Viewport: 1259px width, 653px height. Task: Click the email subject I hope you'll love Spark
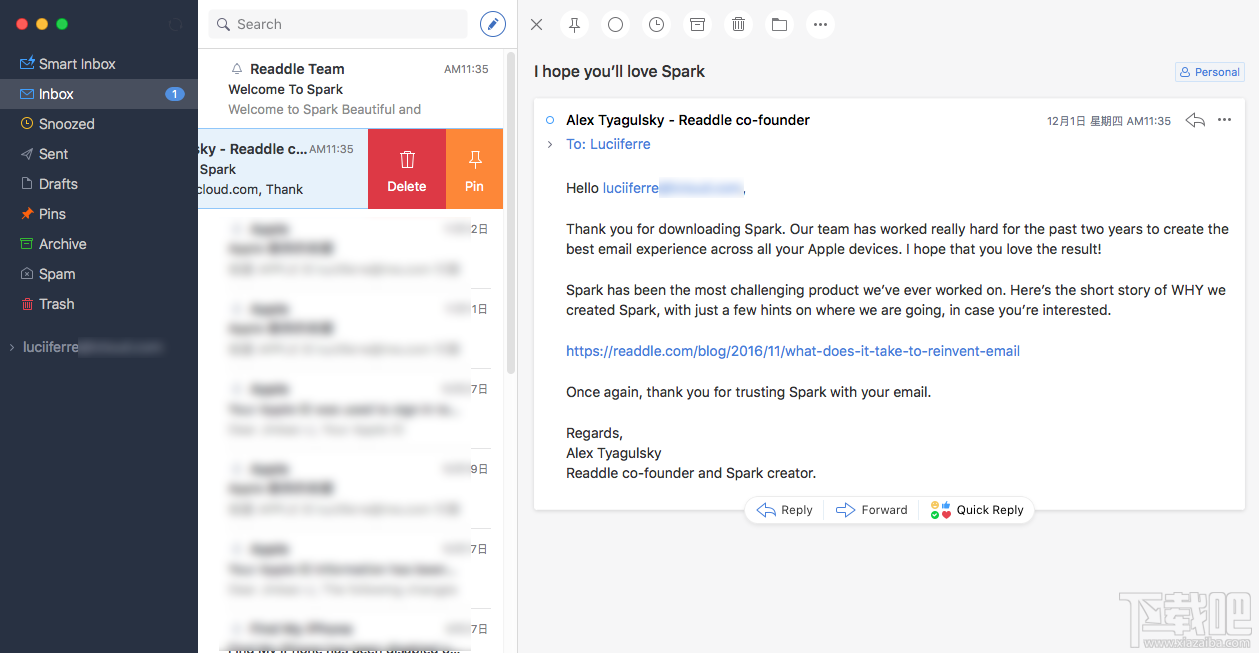tap(619, 72)
